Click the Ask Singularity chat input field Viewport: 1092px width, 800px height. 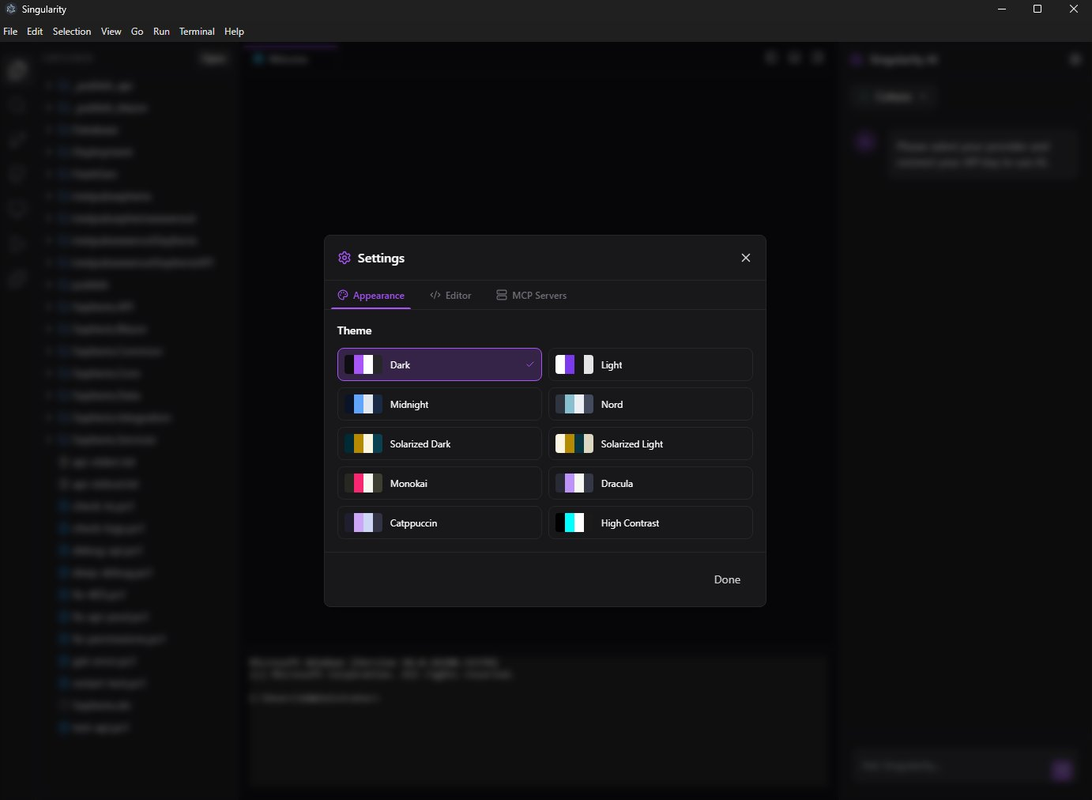pos(950,766)
